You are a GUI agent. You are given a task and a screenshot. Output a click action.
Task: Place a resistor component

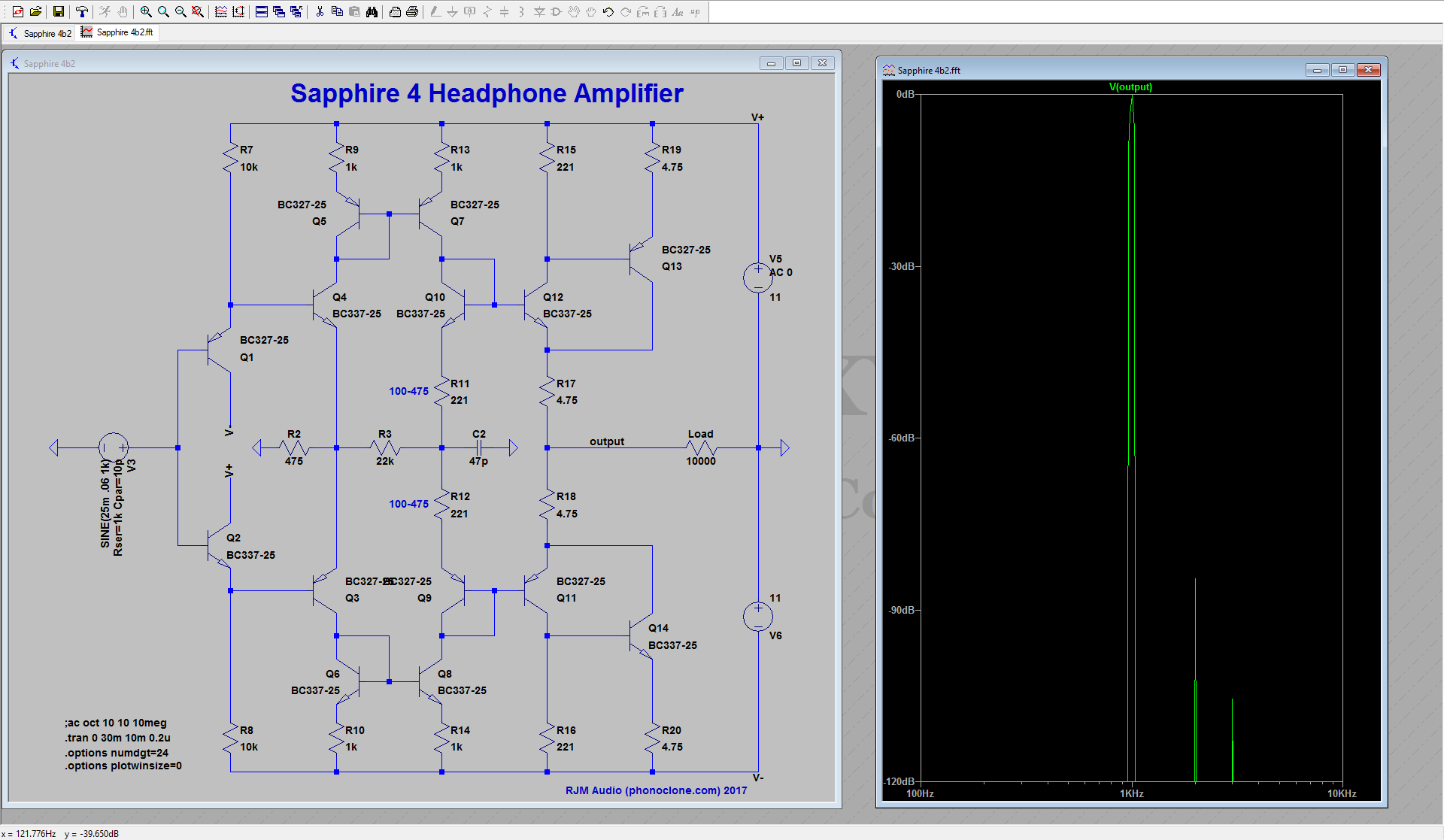coord(487,11)
